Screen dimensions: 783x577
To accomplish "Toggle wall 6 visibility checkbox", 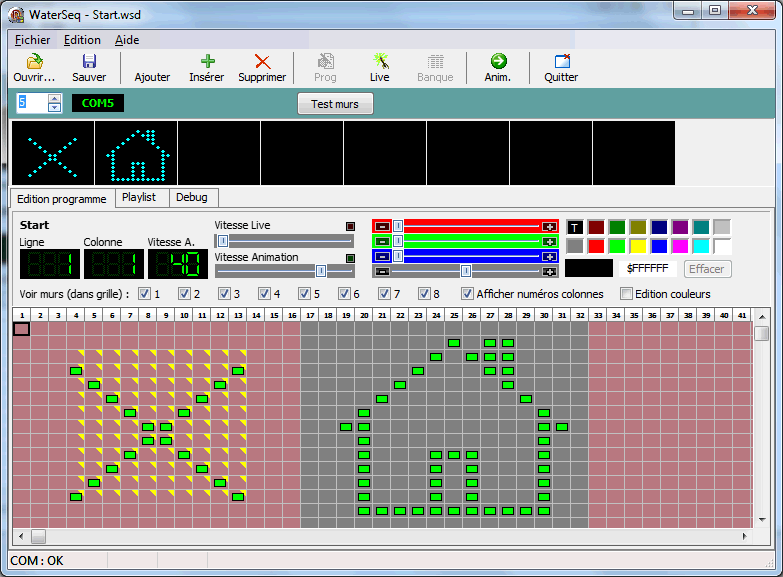I will 344,294.
